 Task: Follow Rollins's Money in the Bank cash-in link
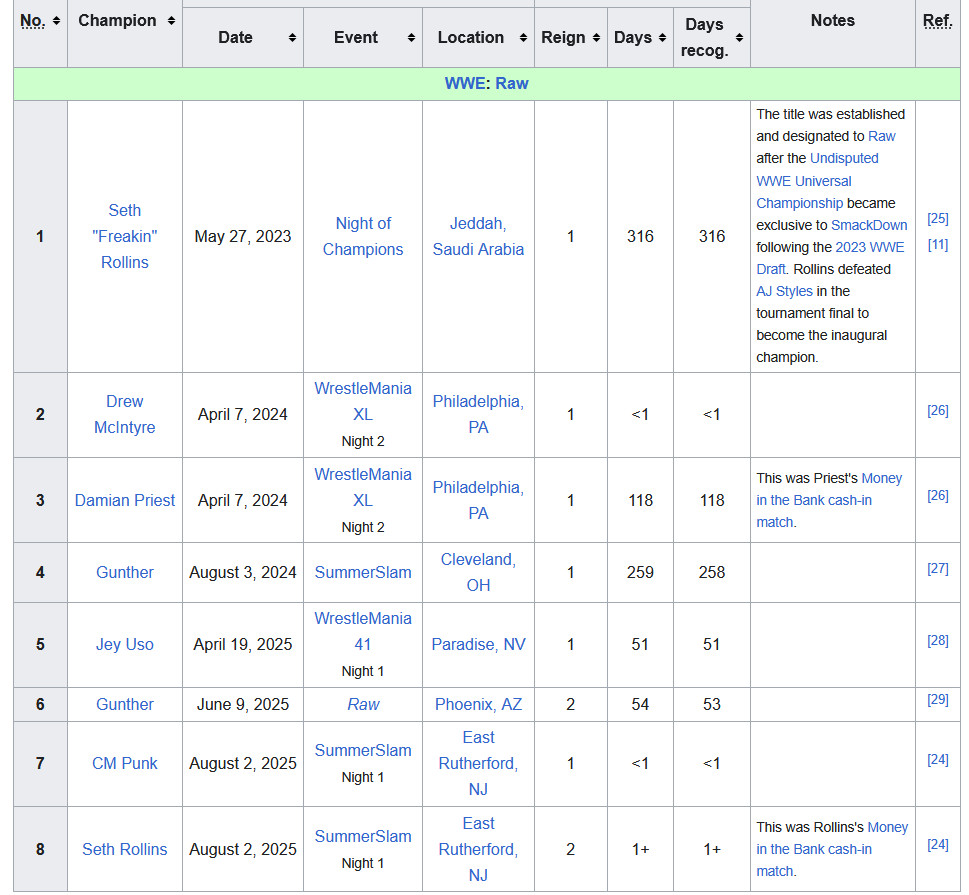point(832,849)
